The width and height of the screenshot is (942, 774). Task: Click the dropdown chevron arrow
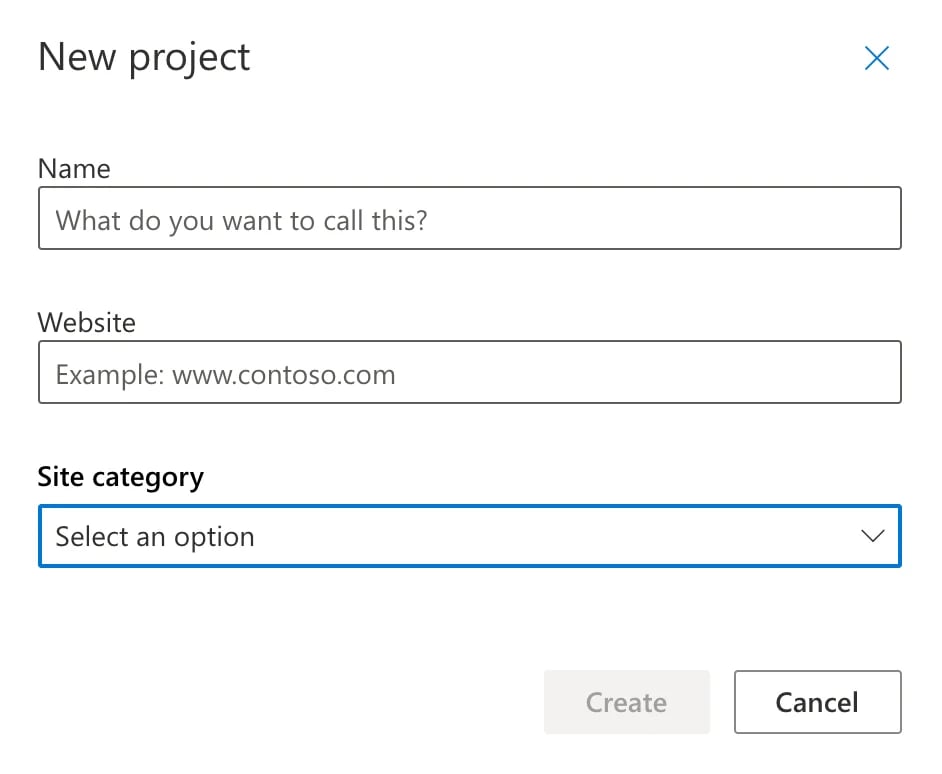[871, 536]
